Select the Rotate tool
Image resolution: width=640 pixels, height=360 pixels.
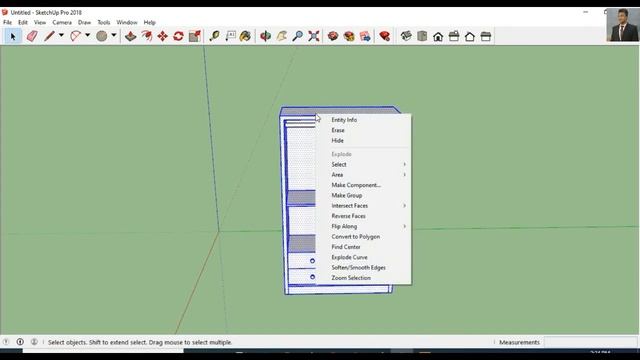[x=178, y=36]
